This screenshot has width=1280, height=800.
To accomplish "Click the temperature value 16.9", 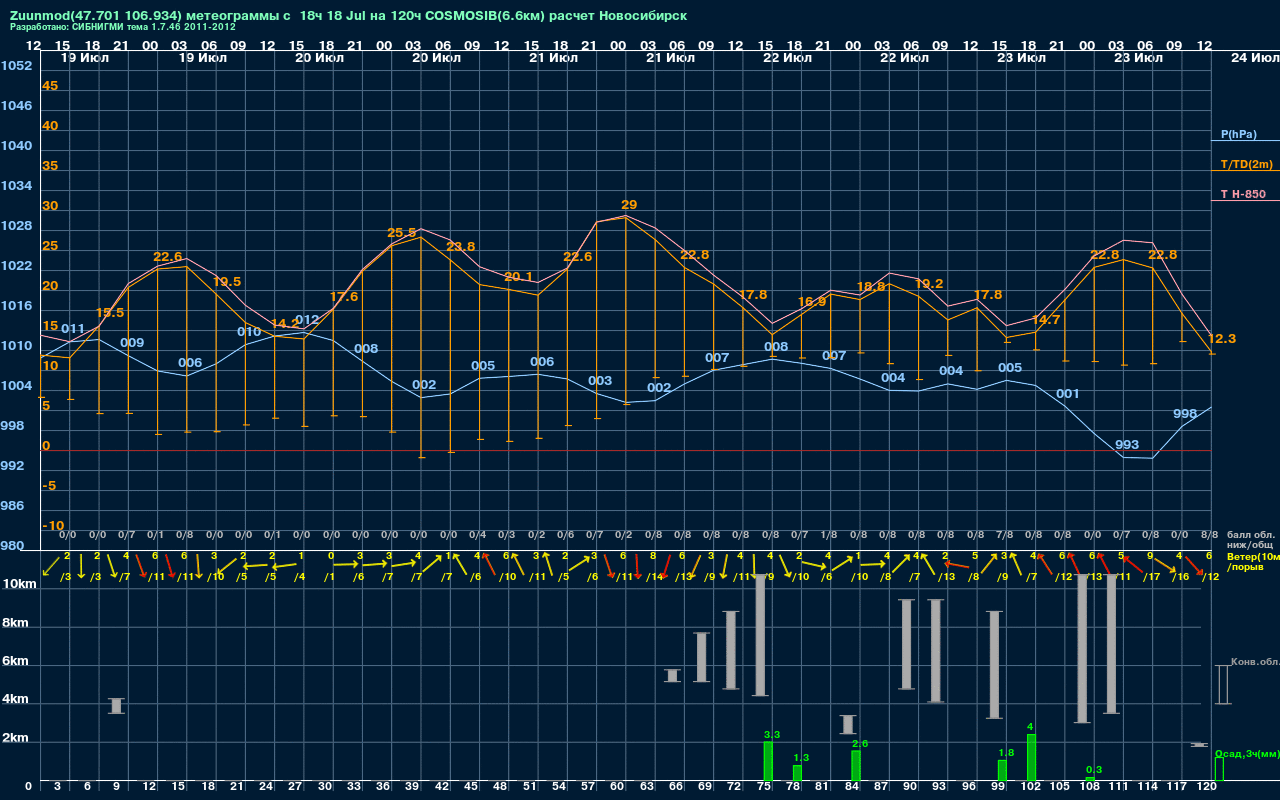I will 812,302.
